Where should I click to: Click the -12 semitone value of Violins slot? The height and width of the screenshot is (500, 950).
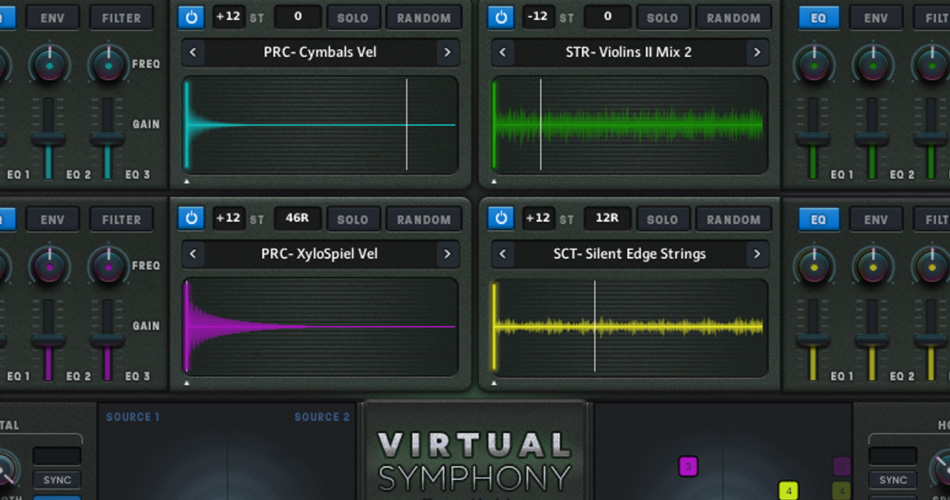coord(538,17)
